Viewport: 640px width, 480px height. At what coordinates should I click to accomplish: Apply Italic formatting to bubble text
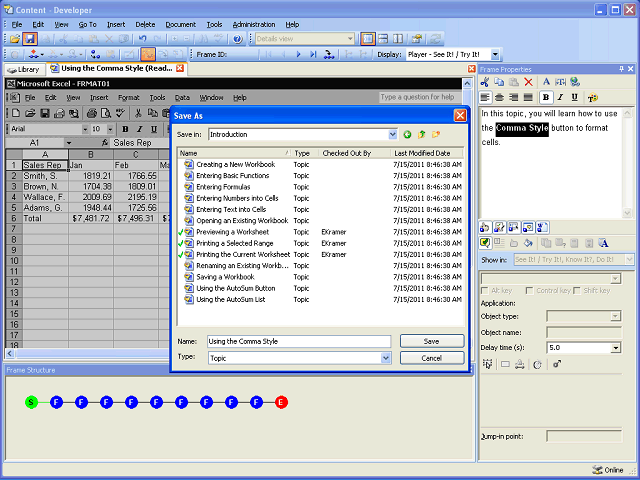pyautogui.click(x=560, y=98)
